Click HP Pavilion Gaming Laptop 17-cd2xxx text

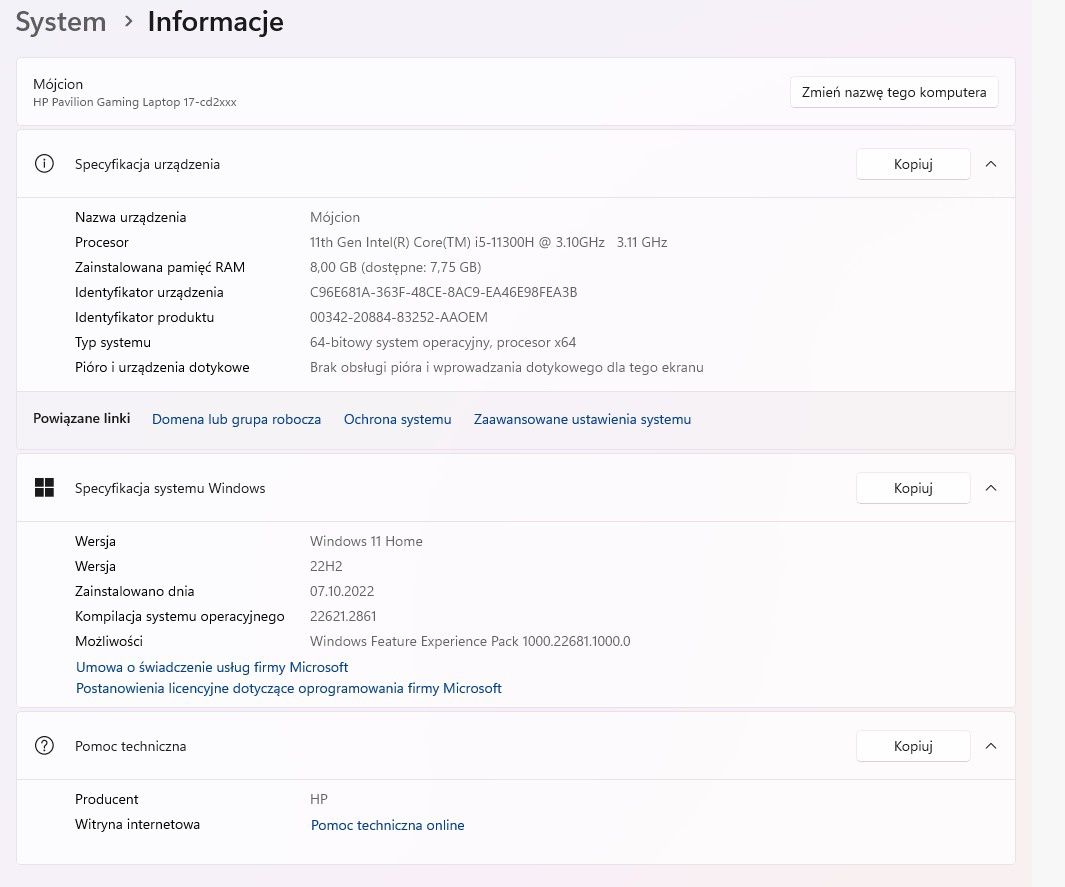134,102
